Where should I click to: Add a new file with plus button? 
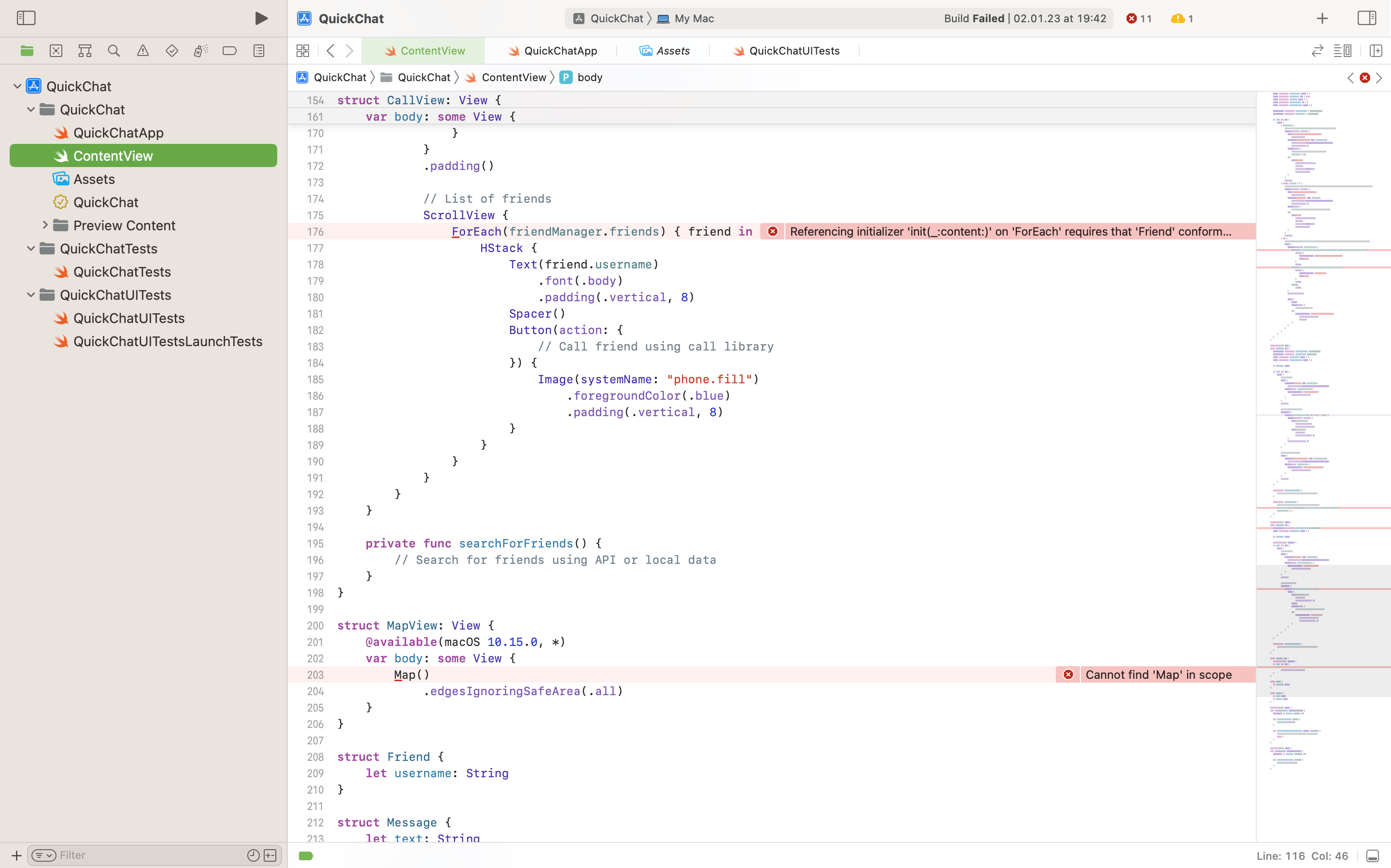(16, 855)
